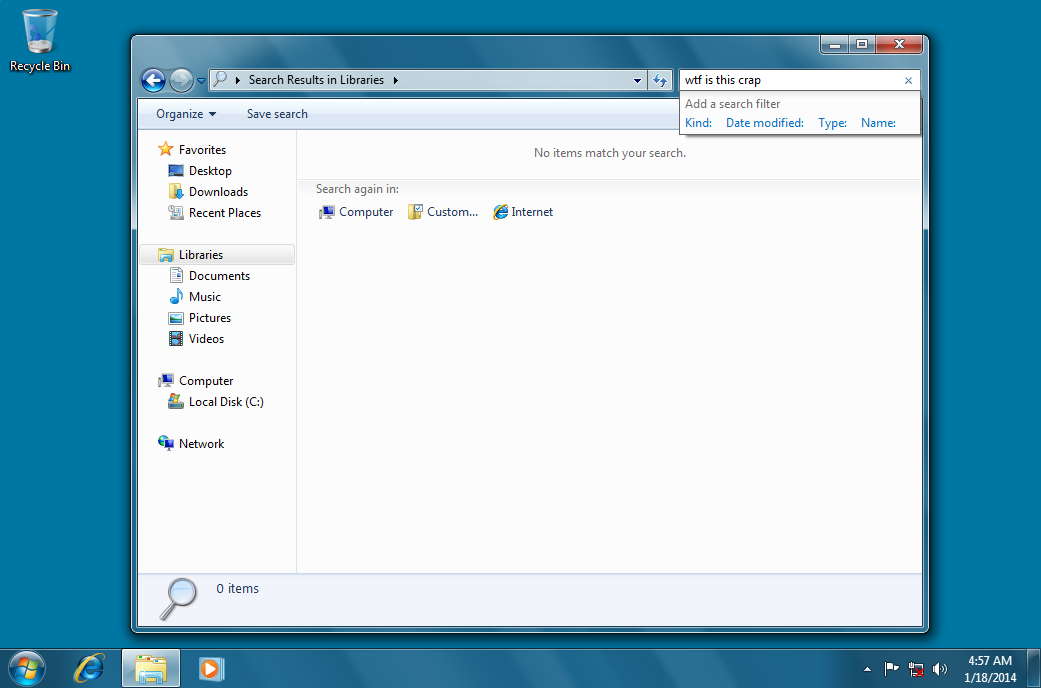Search again on the Internet icon

coord(500,212)
